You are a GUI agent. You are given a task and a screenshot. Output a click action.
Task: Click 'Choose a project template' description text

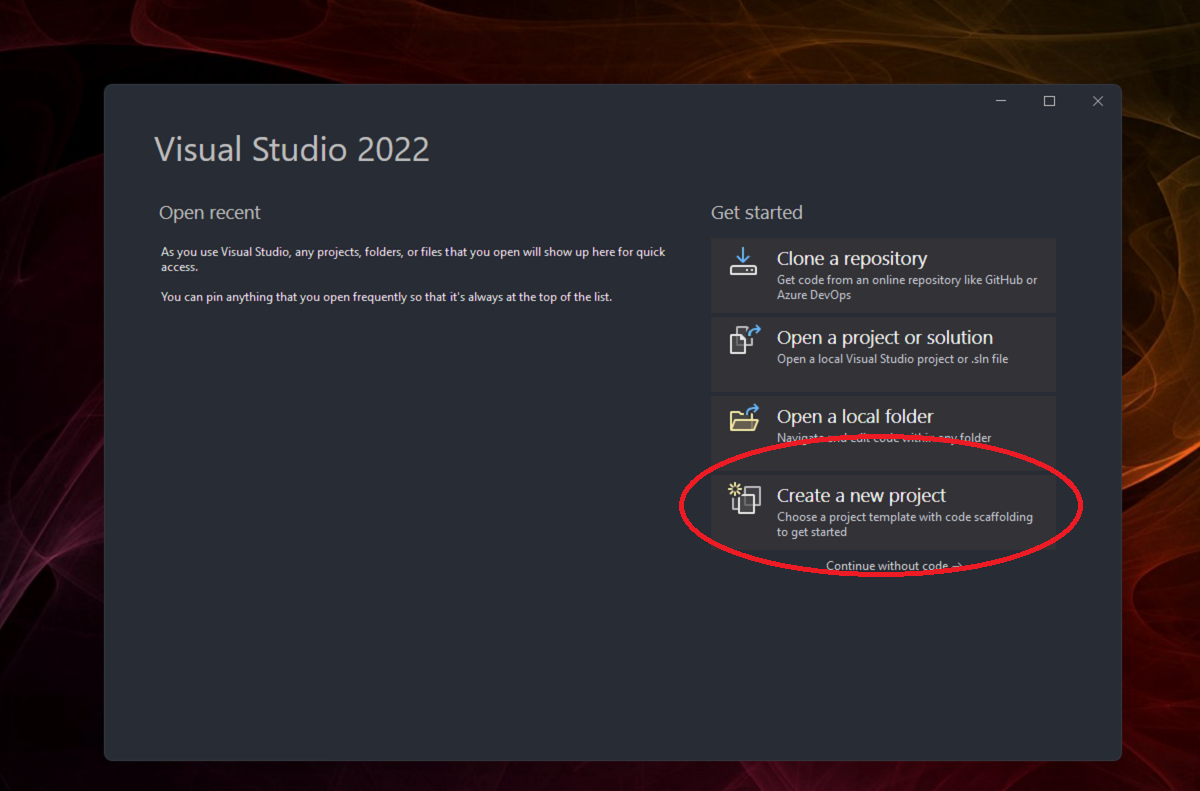pos(905,524)
